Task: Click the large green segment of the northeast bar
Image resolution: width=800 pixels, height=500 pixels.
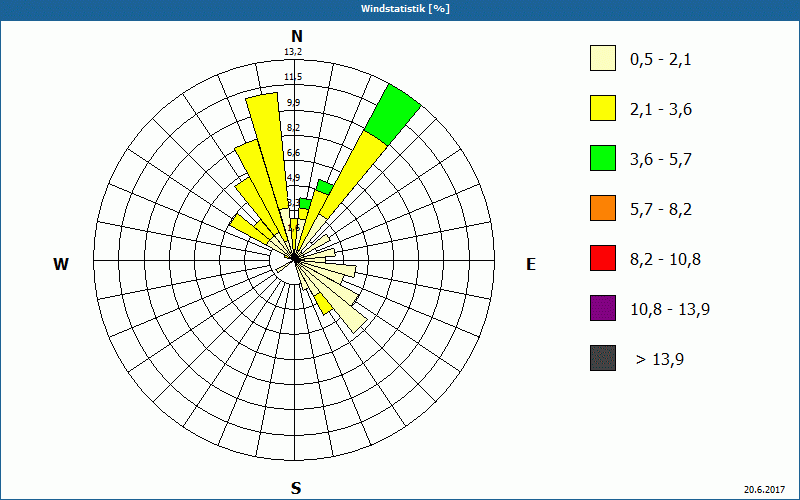Action: tap(393, 115)
